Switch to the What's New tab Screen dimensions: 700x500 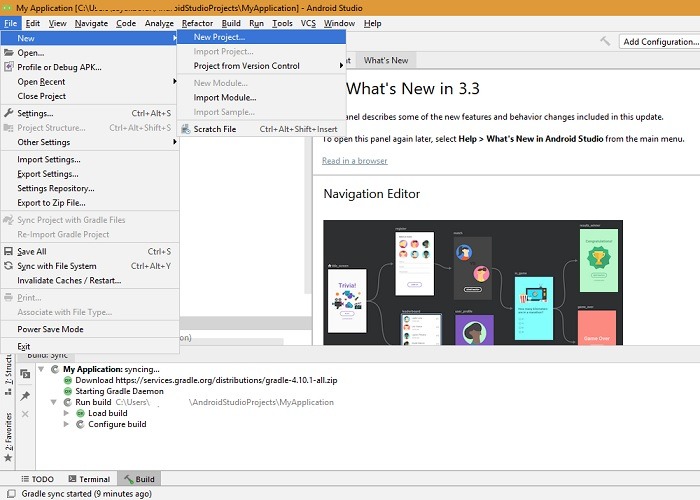[x=386, y=60]
